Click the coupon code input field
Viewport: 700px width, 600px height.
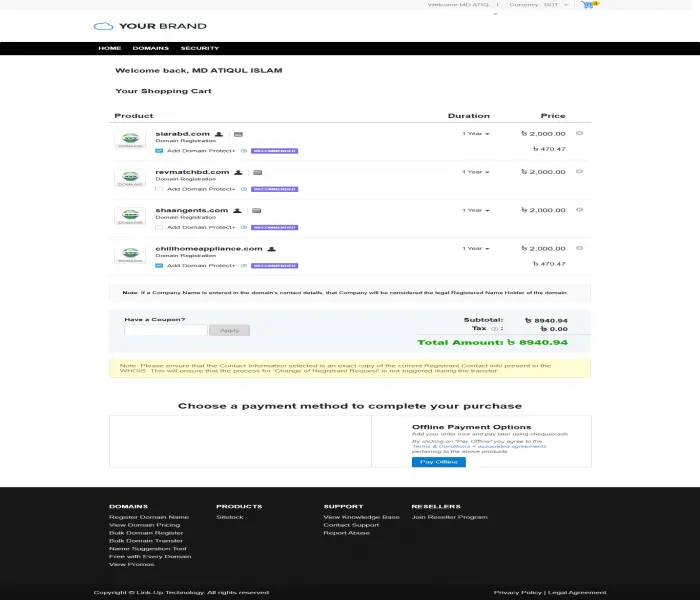point(165,330)
